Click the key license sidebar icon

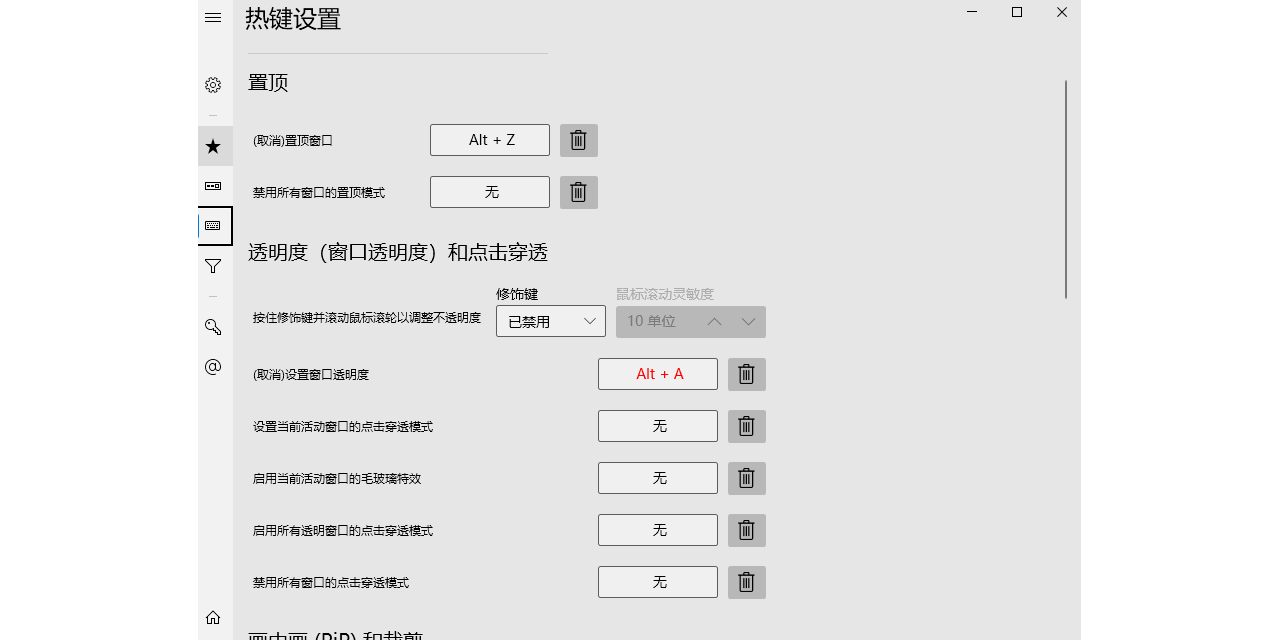click(213, 327)
